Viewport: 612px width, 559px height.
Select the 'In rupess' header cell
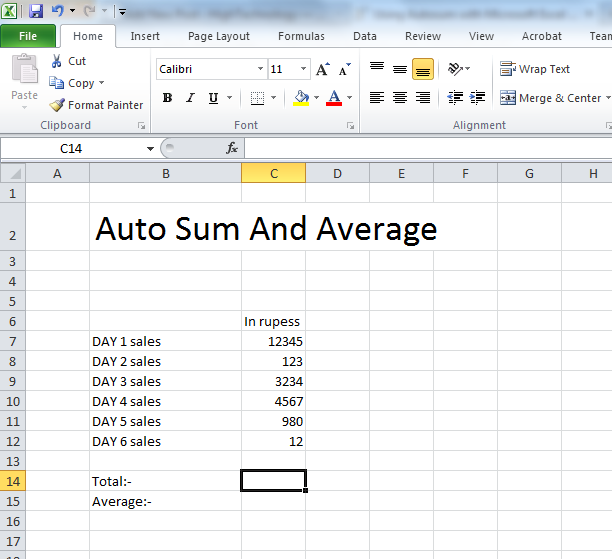(274, 321)
